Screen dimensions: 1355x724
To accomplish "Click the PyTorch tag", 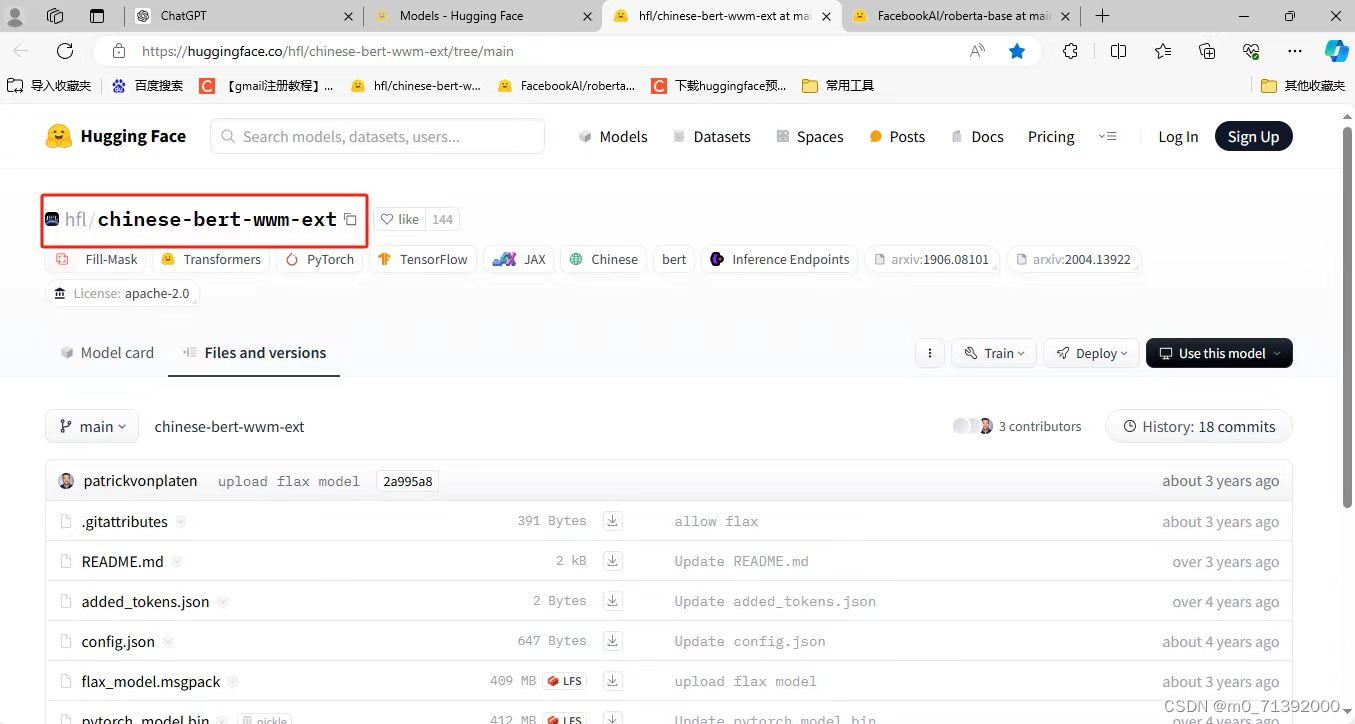I will pyautogui.click(x=320, y=259).
